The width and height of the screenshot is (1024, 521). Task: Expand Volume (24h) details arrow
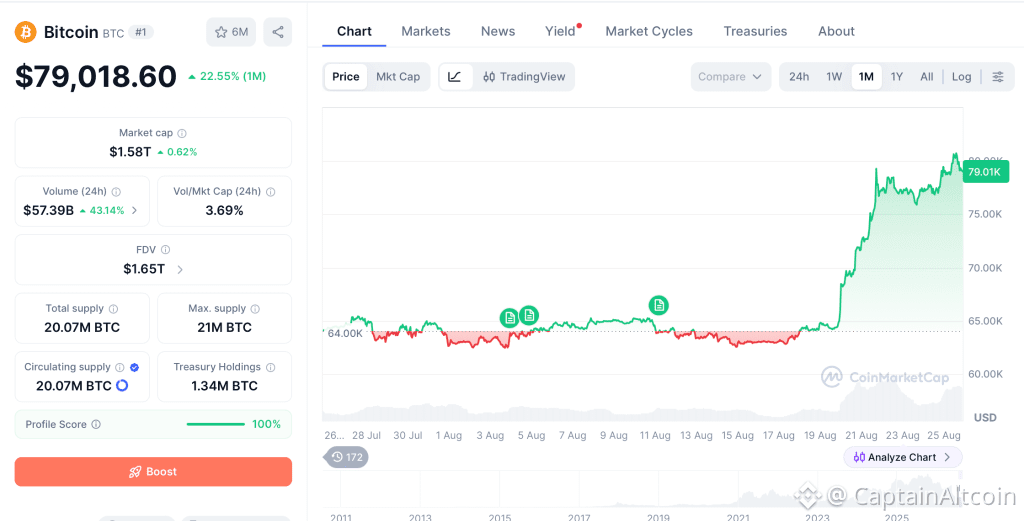pyautogui.click(x=135, y=210)
